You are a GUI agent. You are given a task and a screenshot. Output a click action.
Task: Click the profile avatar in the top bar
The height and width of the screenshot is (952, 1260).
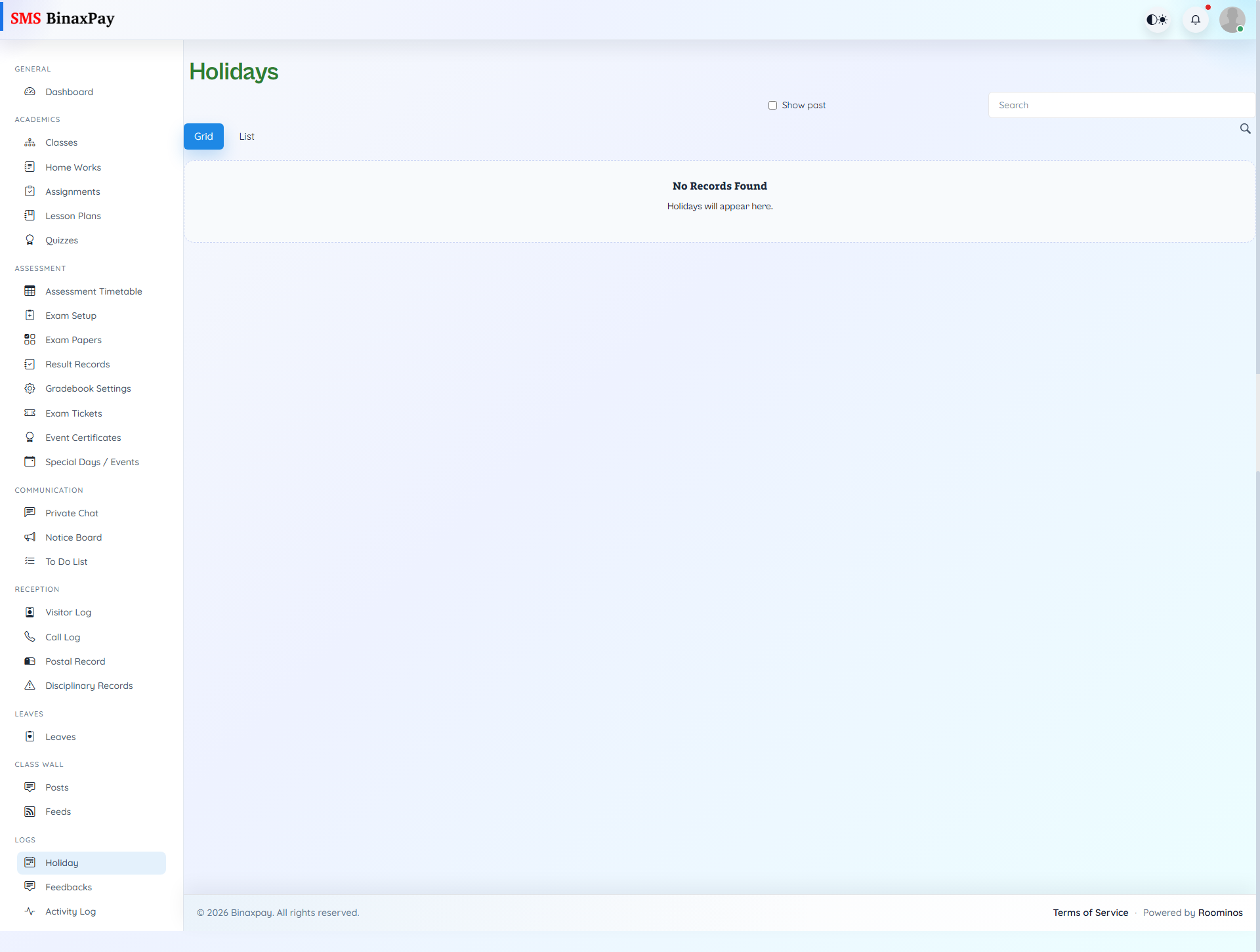(1233, 20)
